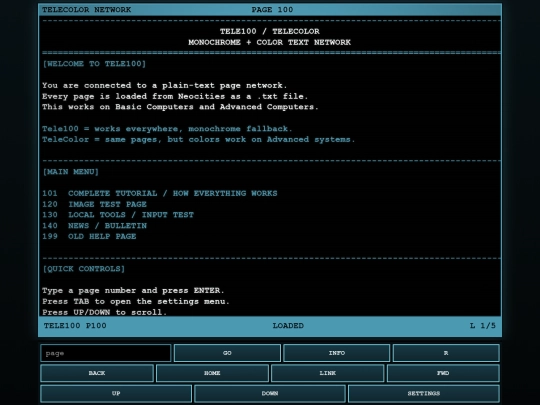The height and width of the screenshot is (405, 540).
Task: Click the R reload button
Action: point(446,353)
